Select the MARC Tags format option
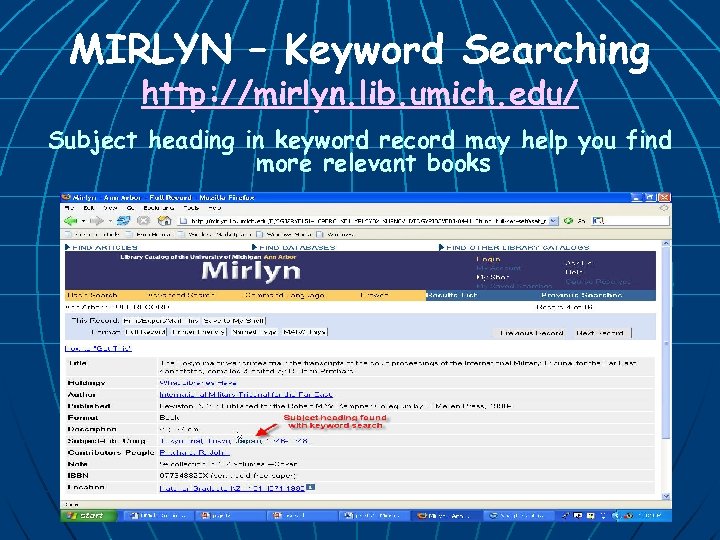720x540 pixels. [x=304, y=332]
